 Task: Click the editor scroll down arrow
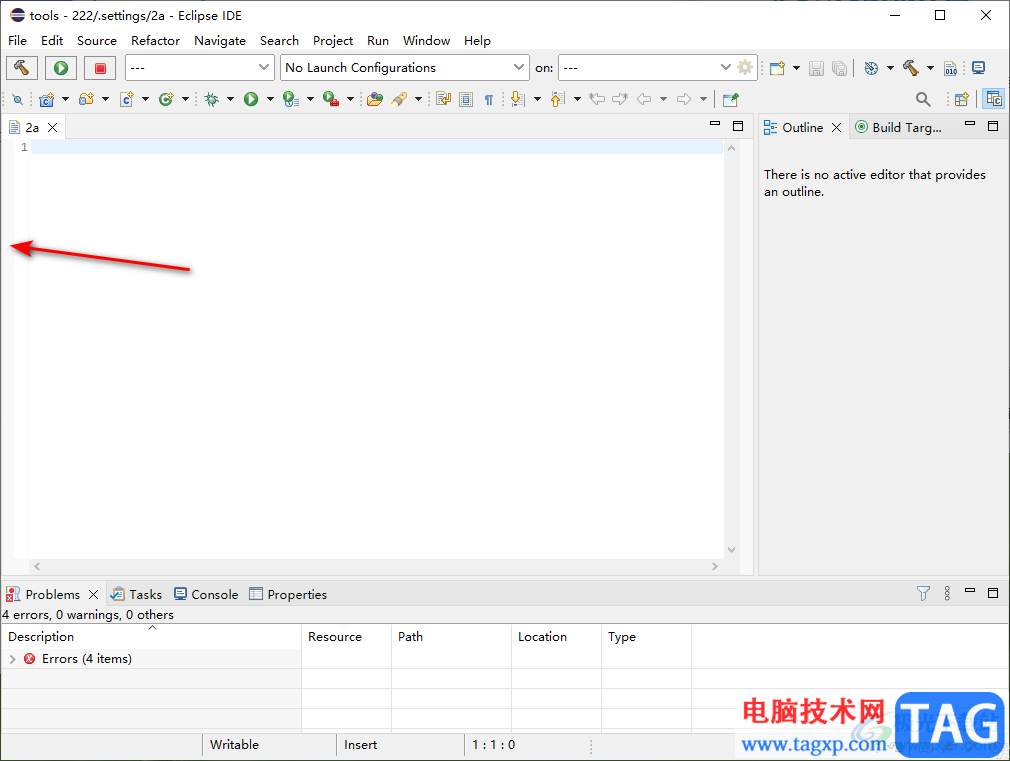coord(732,550)
